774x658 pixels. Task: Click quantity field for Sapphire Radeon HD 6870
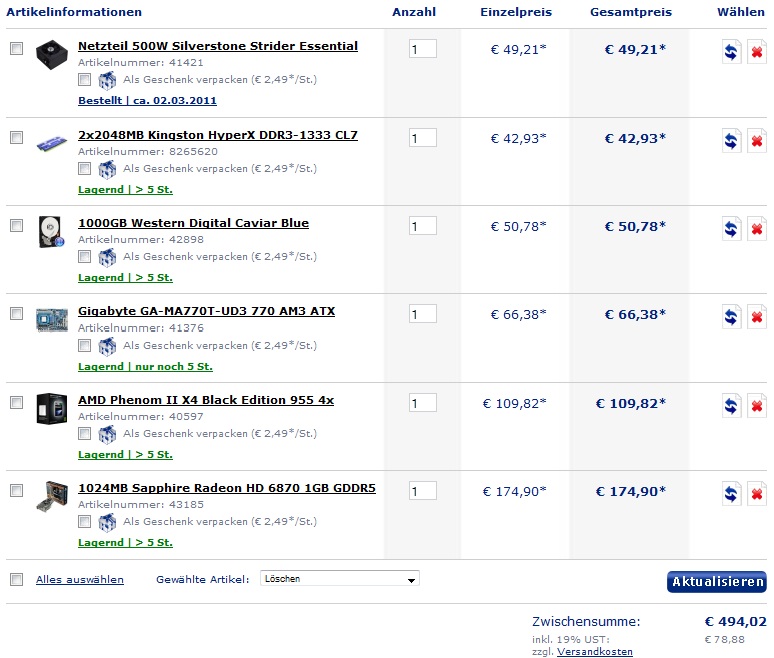(x=423, y=491)
